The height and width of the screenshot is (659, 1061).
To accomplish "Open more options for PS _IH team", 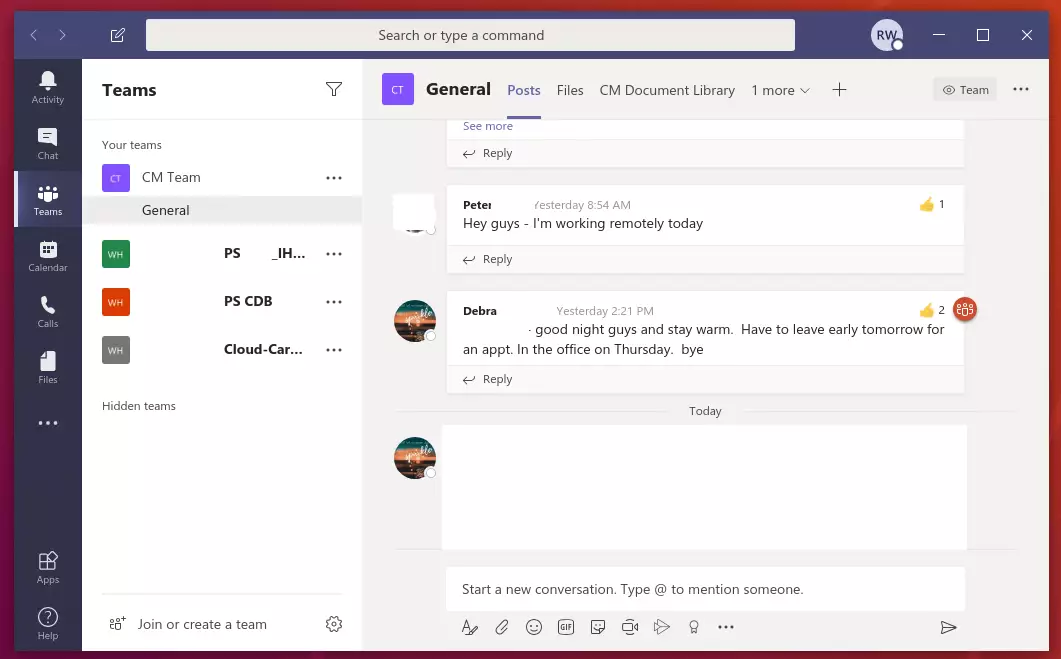I will click(334, 254).
